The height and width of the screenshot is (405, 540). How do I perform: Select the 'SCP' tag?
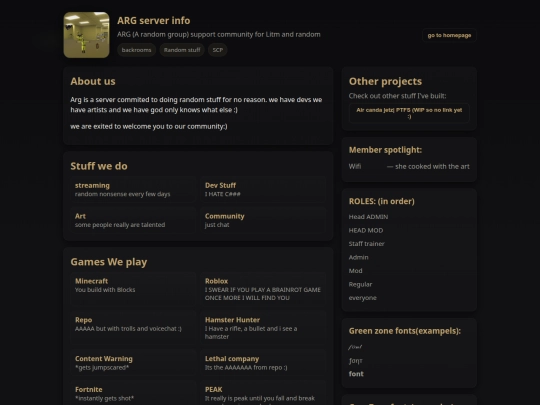pos(218,50)
